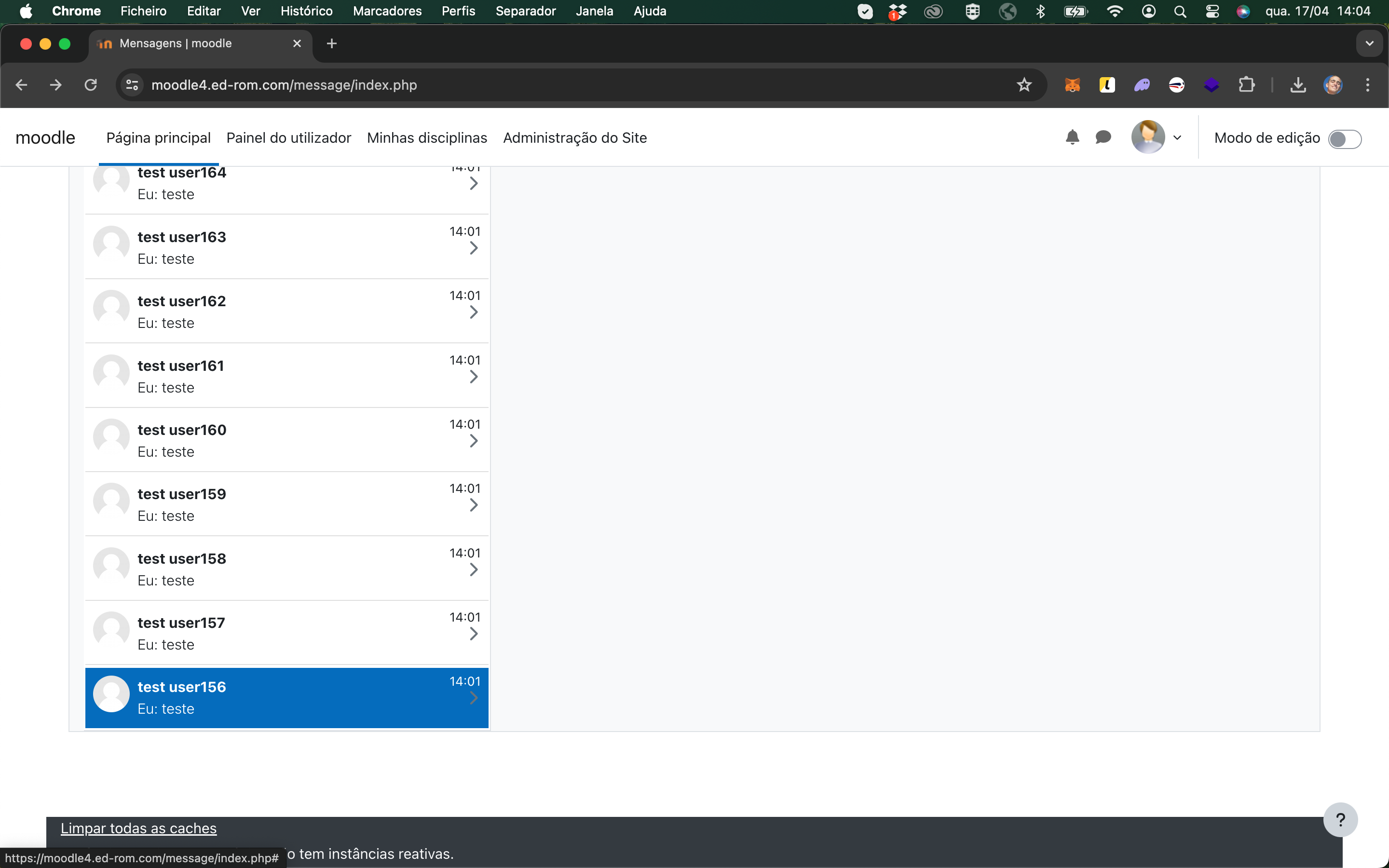Screen dimensions: 1389x868
Task: Open Wi-Fi status menu
Action: click(1114, 11)
